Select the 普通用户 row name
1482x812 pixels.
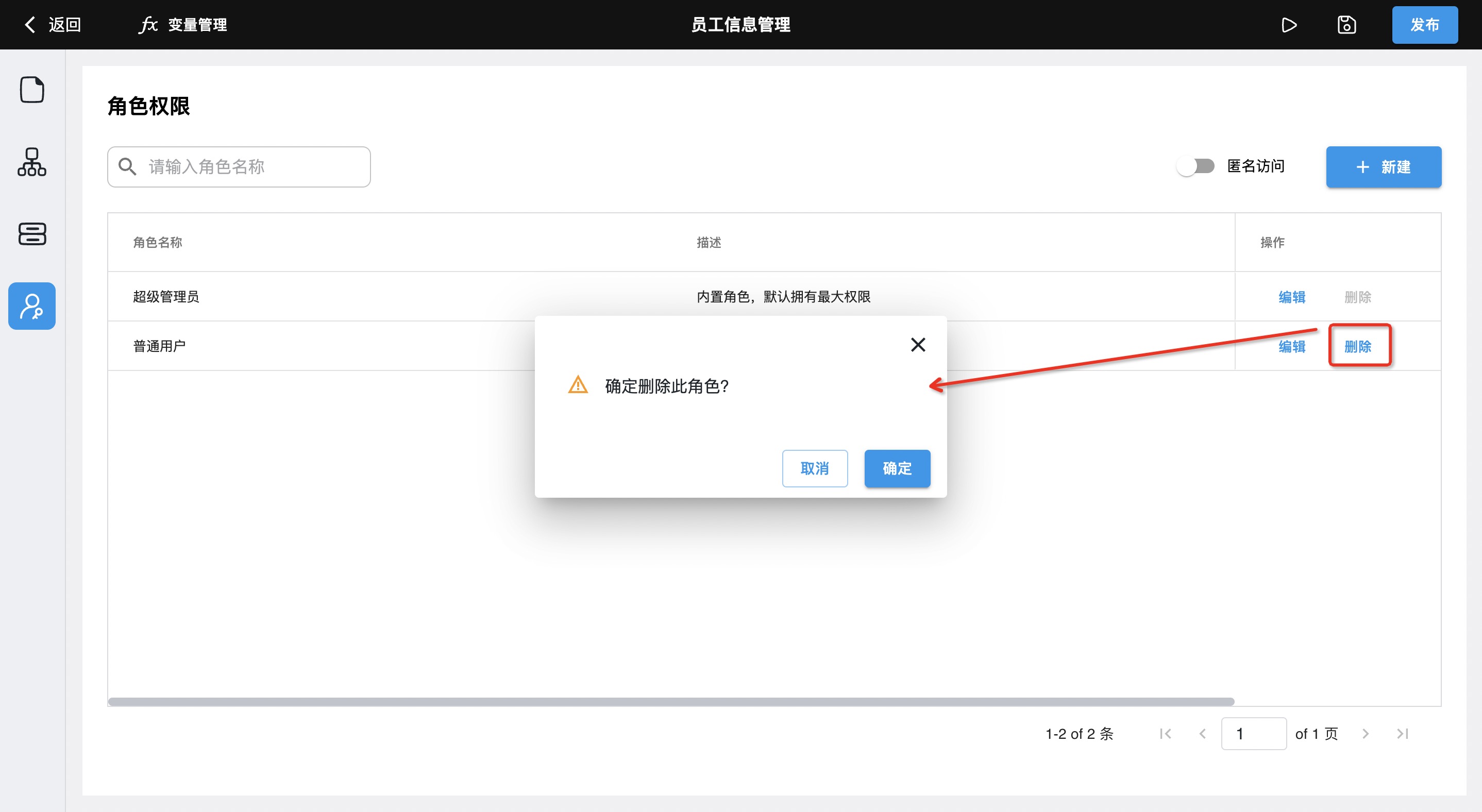(159, 346)
